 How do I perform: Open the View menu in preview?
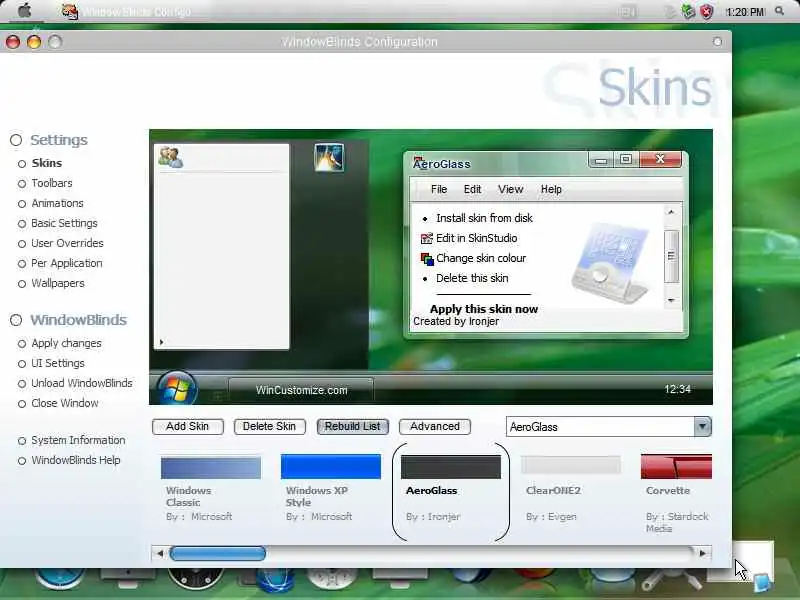click(x=510, y=189)
